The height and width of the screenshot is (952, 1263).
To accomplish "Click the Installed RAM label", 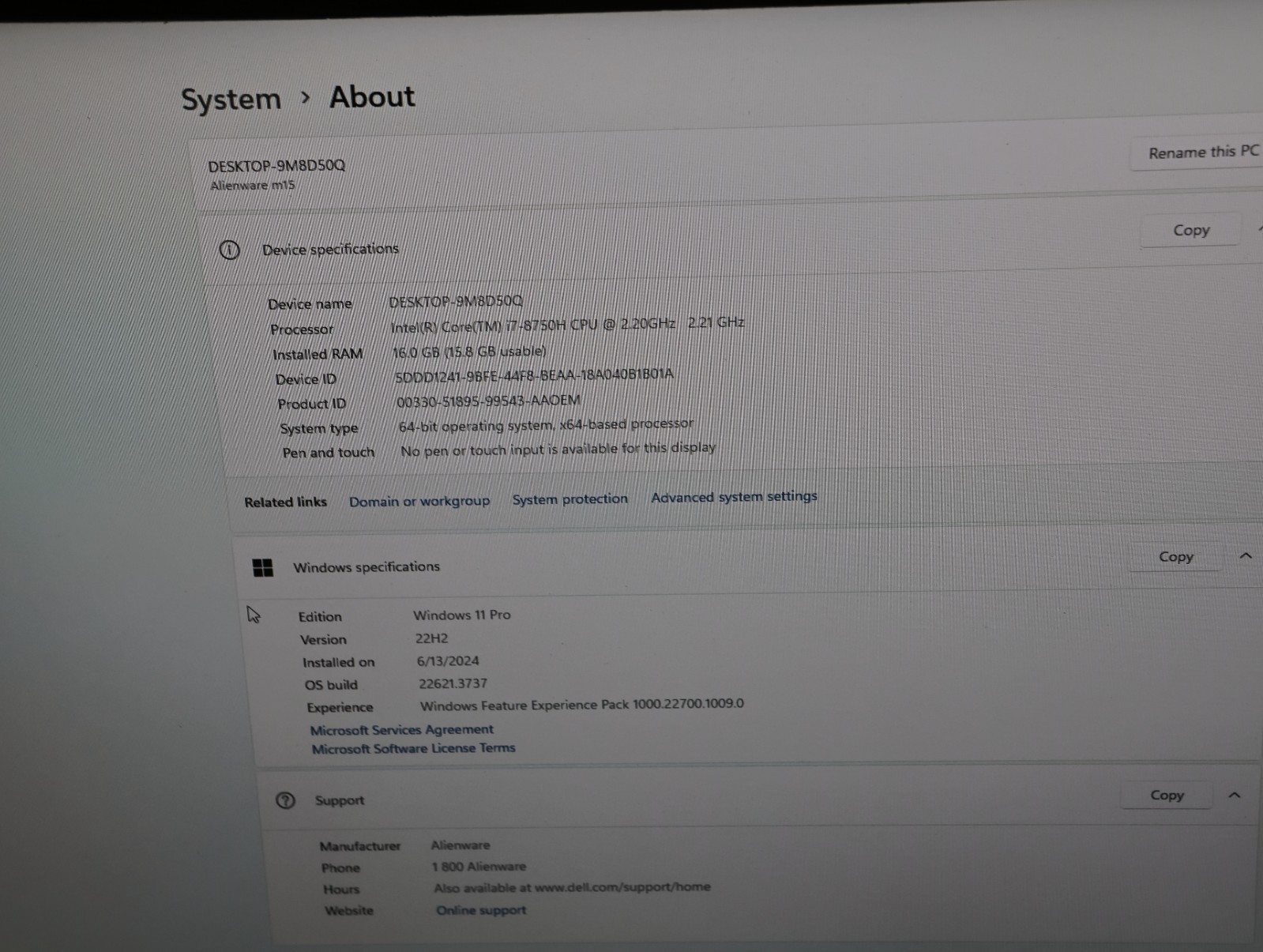I will 318,355.
